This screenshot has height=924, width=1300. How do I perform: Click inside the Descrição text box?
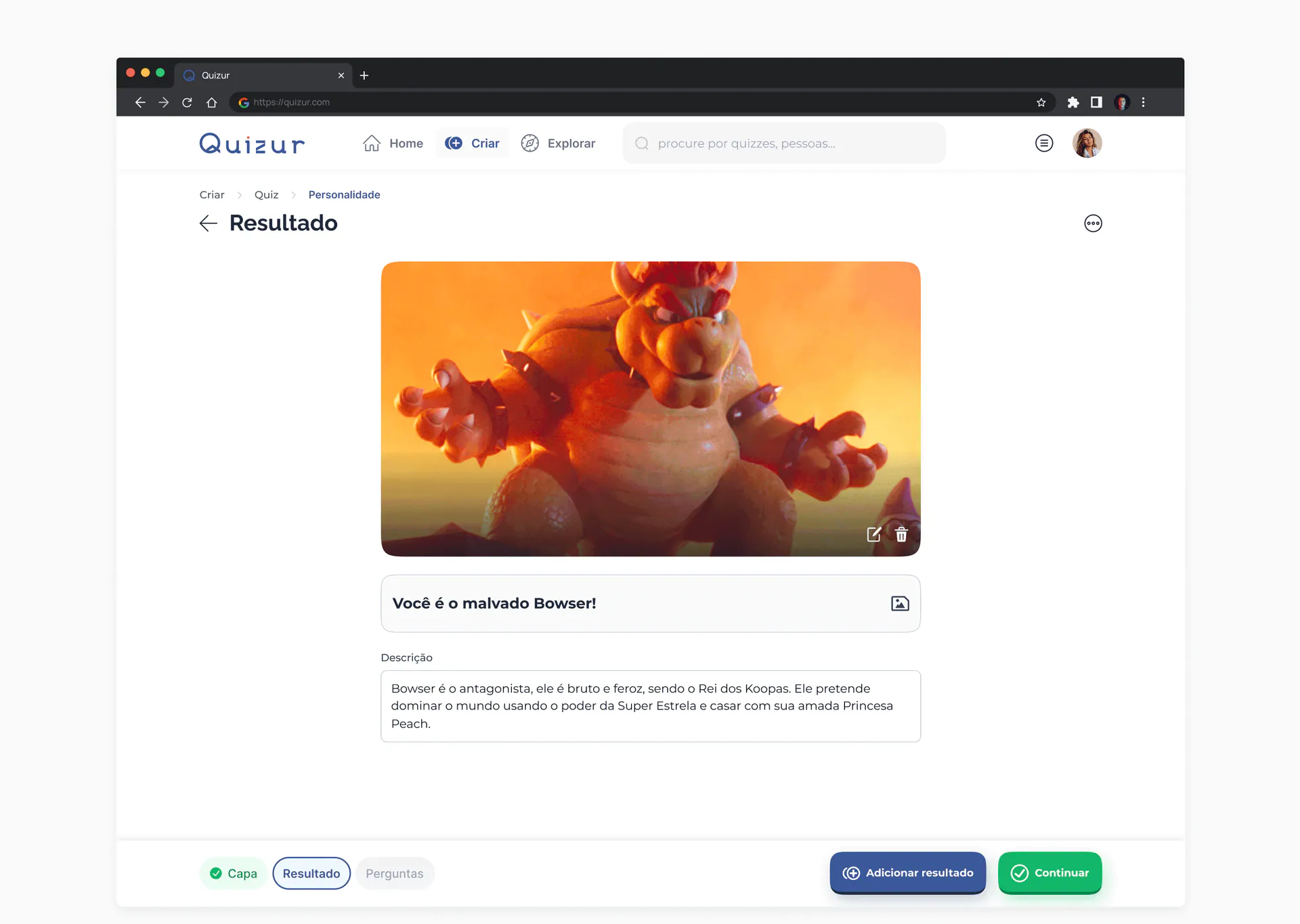651,706
